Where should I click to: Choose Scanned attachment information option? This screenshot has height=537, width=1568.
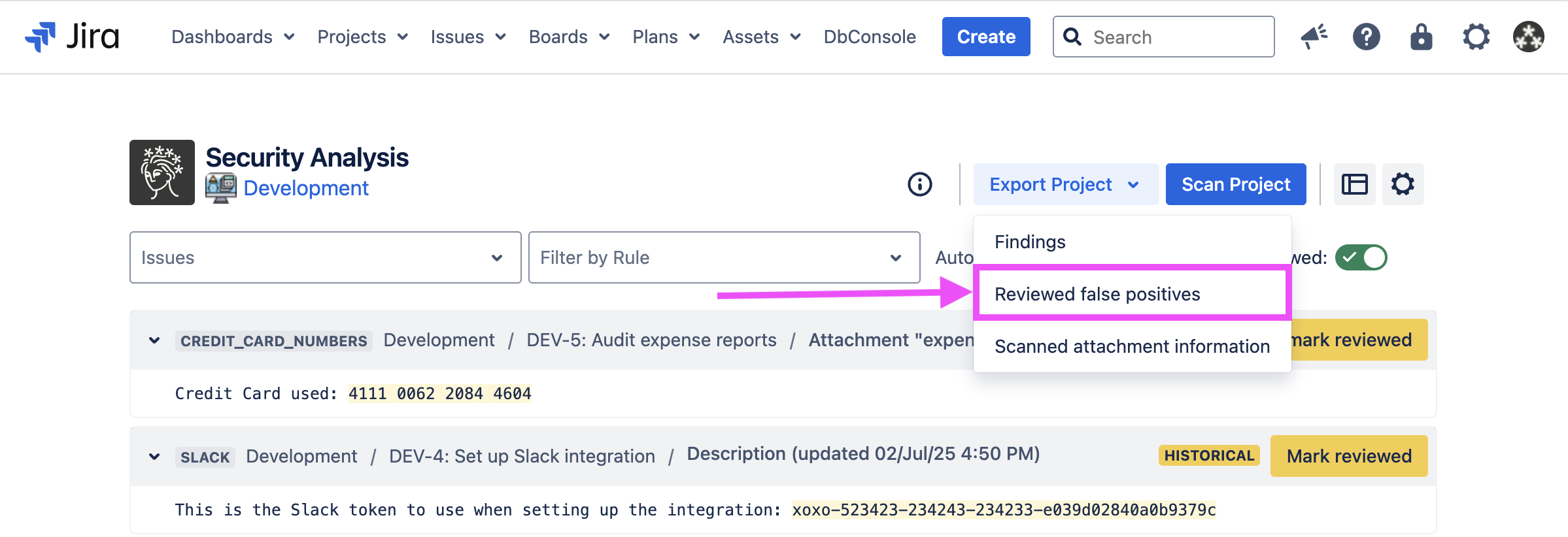pyautogui.click(x=1132, y=346)
